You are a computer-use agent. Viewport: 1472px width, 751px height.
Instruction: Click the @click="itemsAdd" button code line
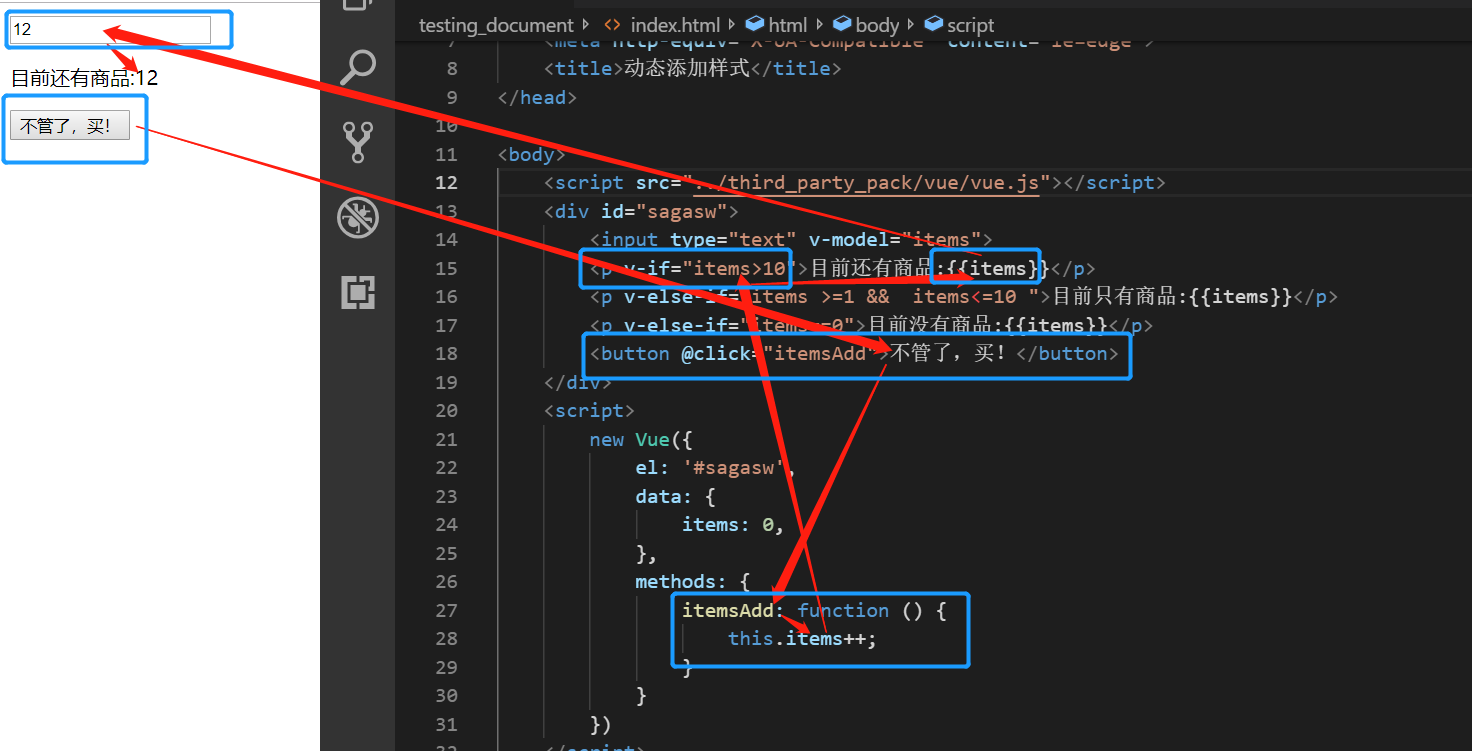(x=854, y=353)
